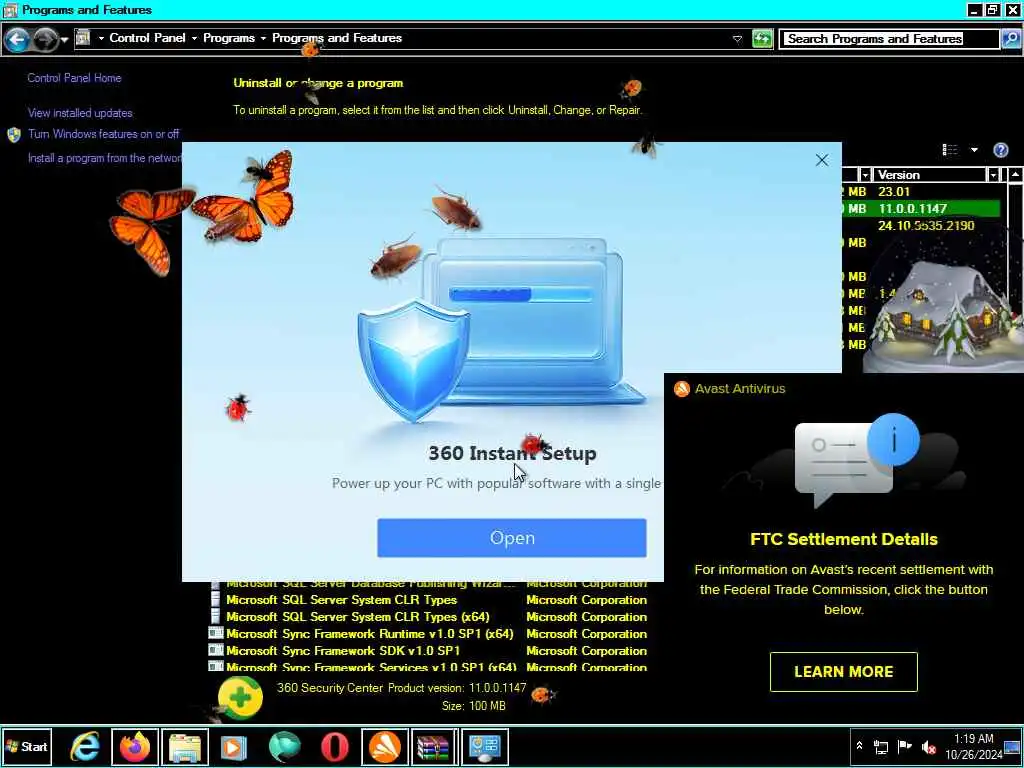Open the Size column filter dropdown
The height and width of the screenshot is (768, 1024).
pyautogui.click(x=865, y=175)
